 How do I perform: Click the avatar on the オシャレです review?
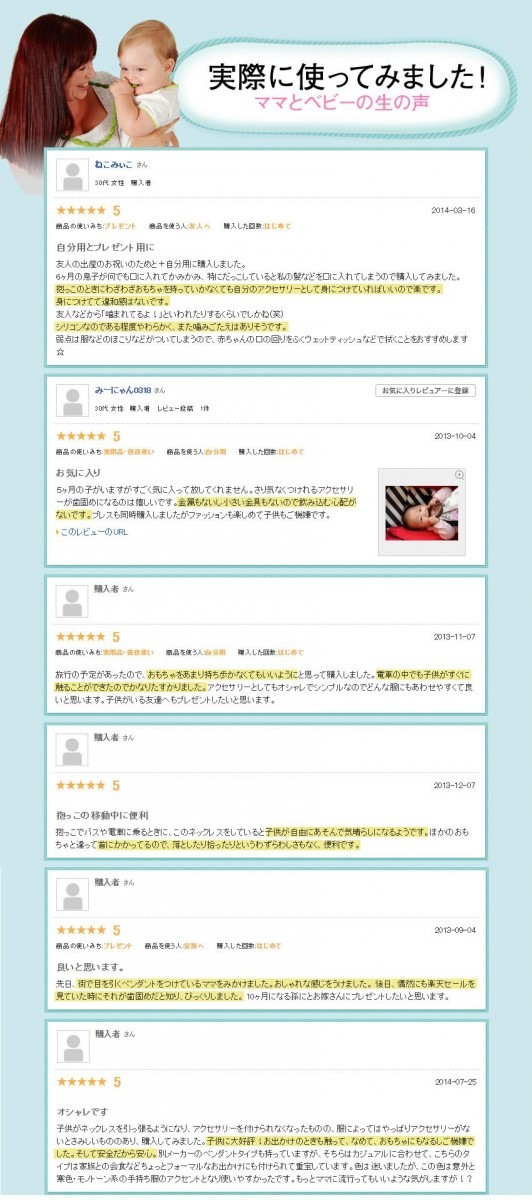coord(72,1046)
